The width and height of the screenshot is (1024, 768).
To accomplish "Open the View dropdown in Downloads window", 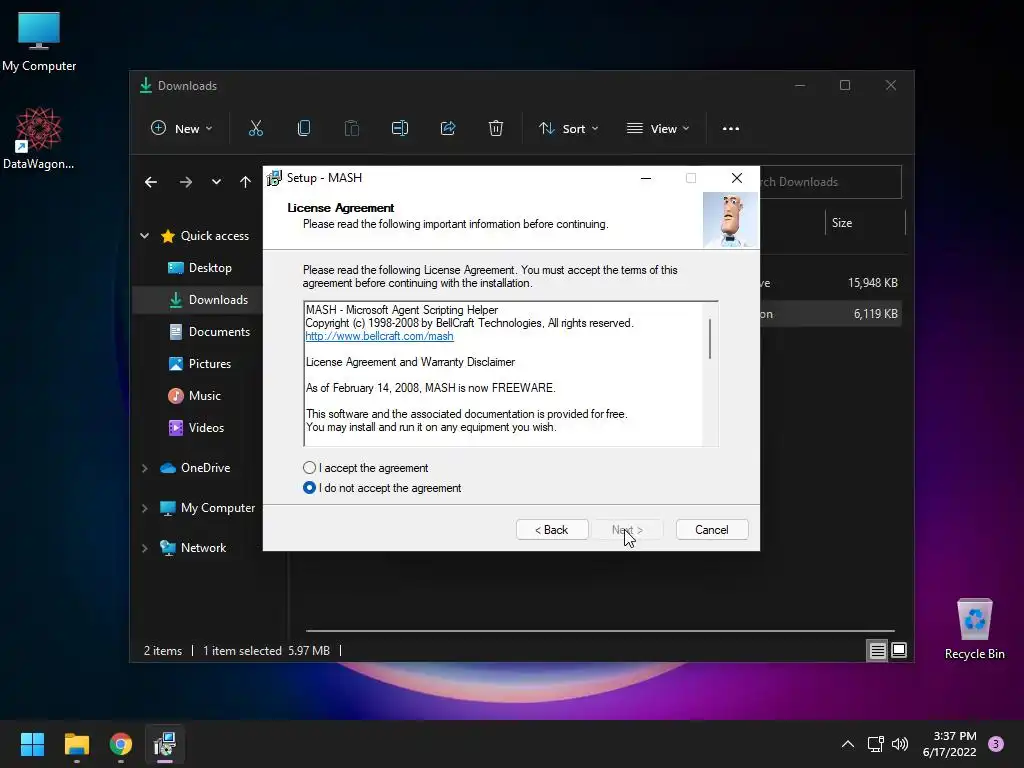I will pyautogui.click(x=658, y=129).
